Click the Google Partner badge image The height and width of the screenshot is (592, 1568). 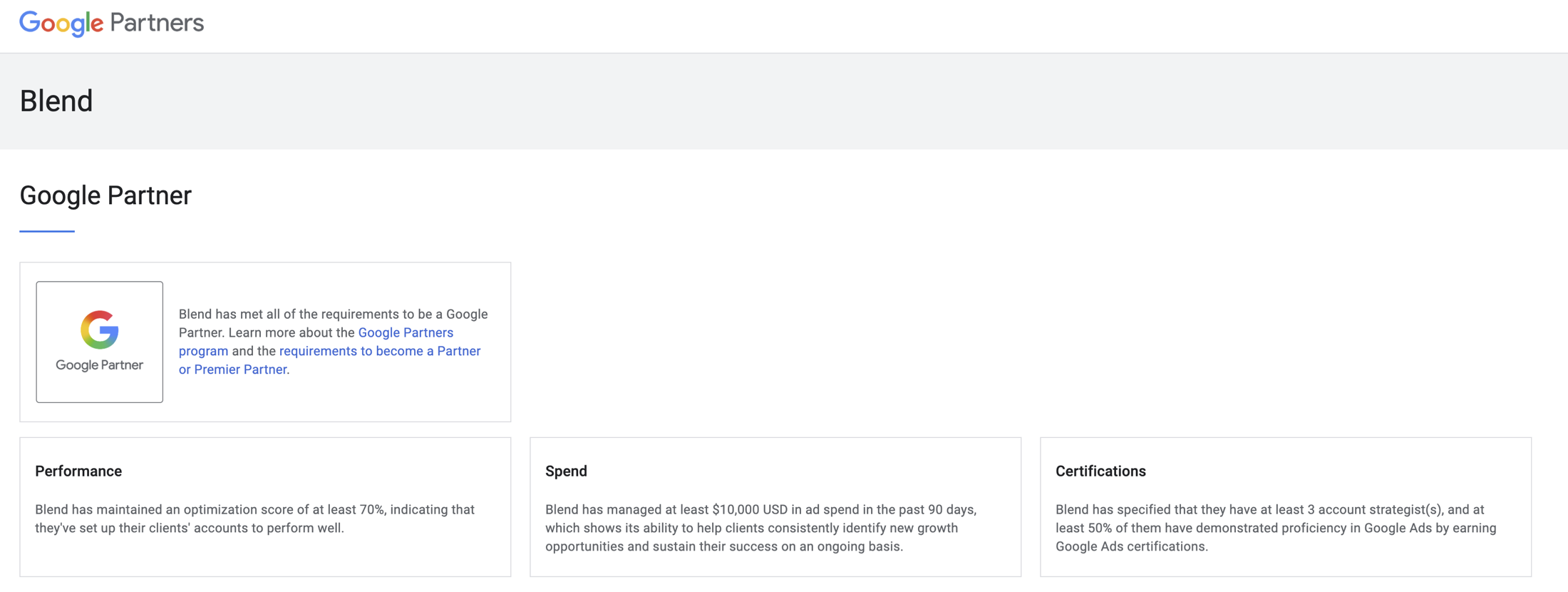100,342
